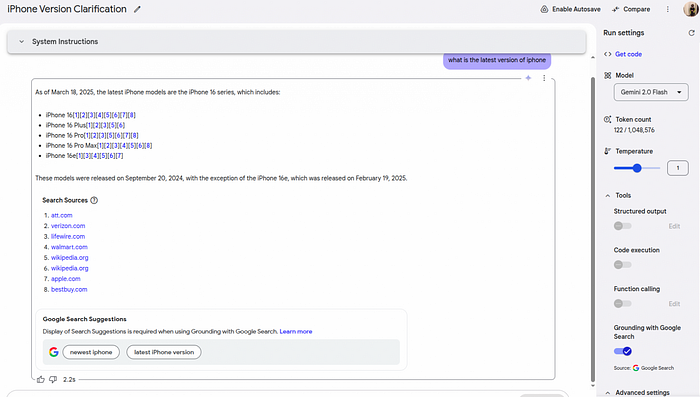This screenshot has height=397, width=700.
Task: Click the user prompt message bubble
Action: [497, 60]
